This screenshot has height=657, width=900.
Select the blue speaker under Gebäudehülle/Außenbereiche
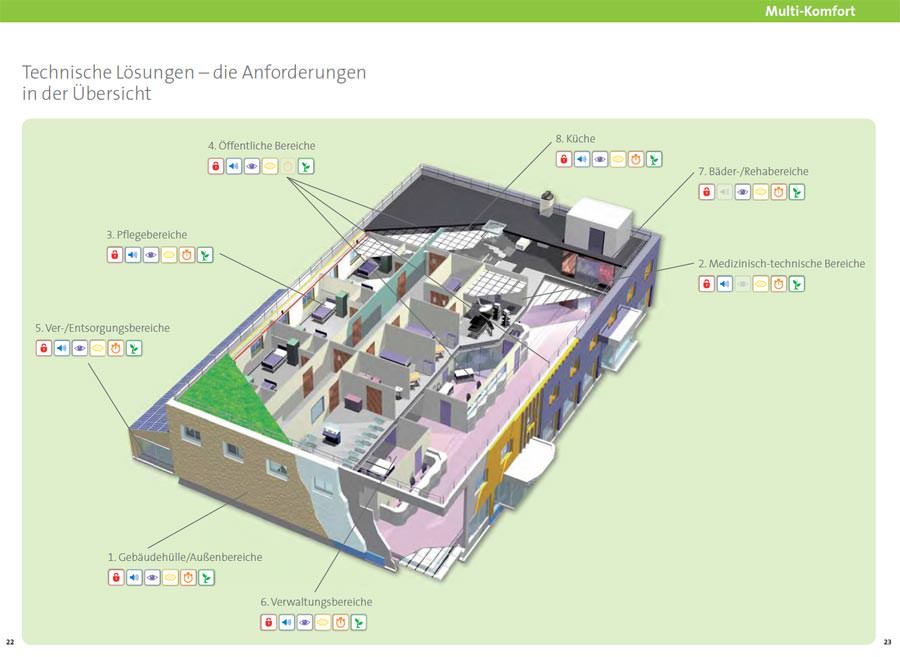tap(134, 577)
